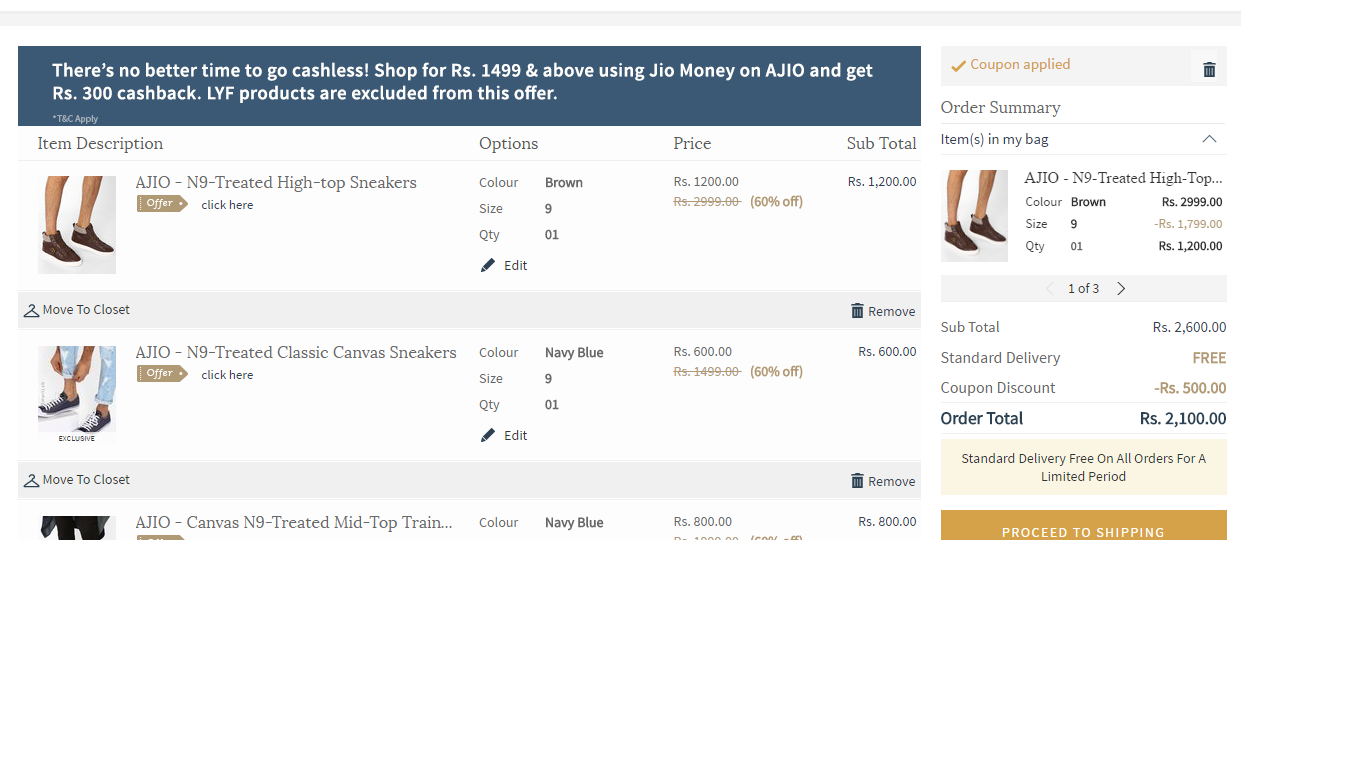Click the T&C Apply text in banner
This screenshot has height=768, width=1366.
[75, 118]
